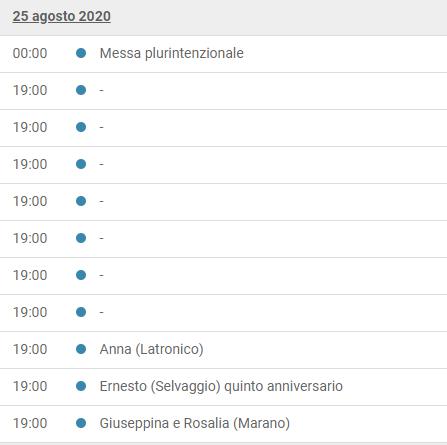Click 19:00 time in row directly below Messa plurintenzionale
This screenshot has height=445, width=447.
click(30, 90)
